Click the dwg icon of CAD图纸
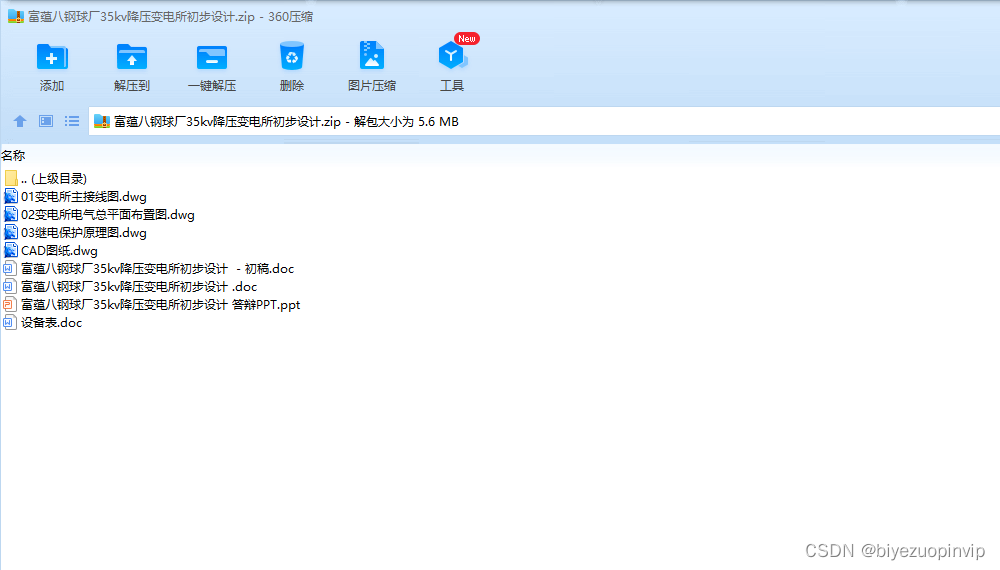This screenshot has width=1000, height=570. (x=11, y=251)
